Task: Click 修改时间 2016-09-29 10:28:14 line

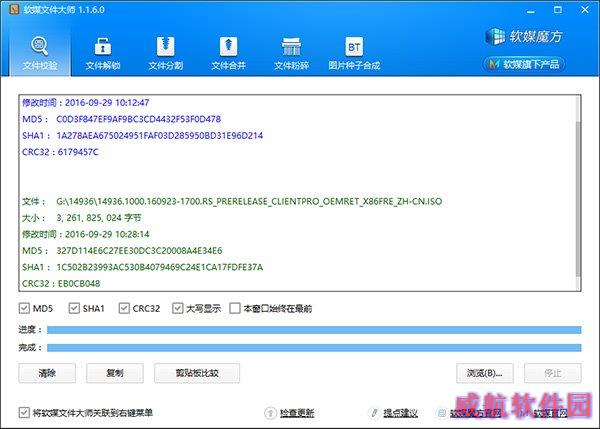Action: (86, 234)
